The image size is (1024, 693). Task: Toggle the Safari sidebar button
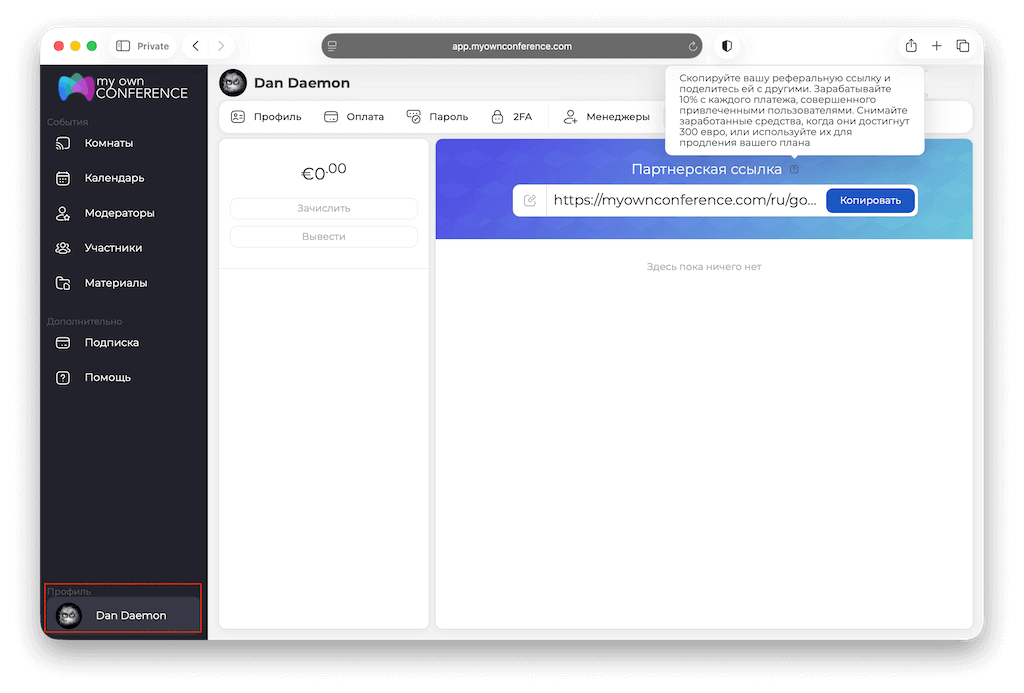point(124,46)
